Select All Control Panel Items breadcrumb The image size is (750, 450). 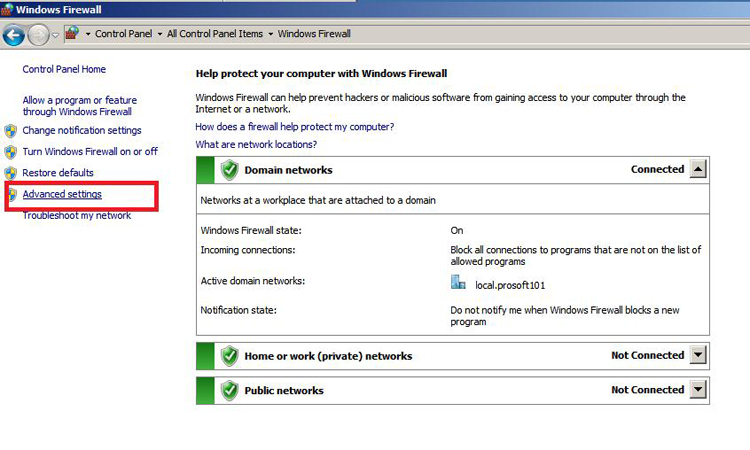coord(215,34)
